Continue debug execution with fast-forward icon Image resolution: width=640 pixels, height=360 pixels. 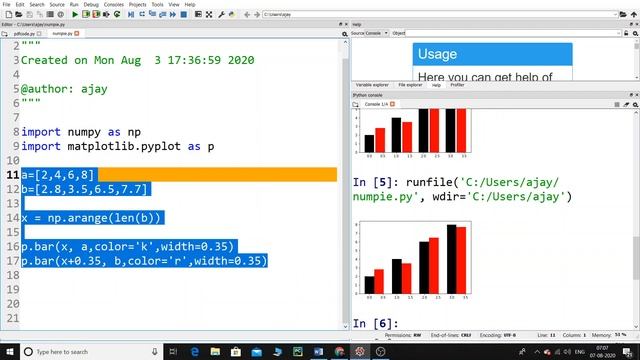(x=173, y=15)
